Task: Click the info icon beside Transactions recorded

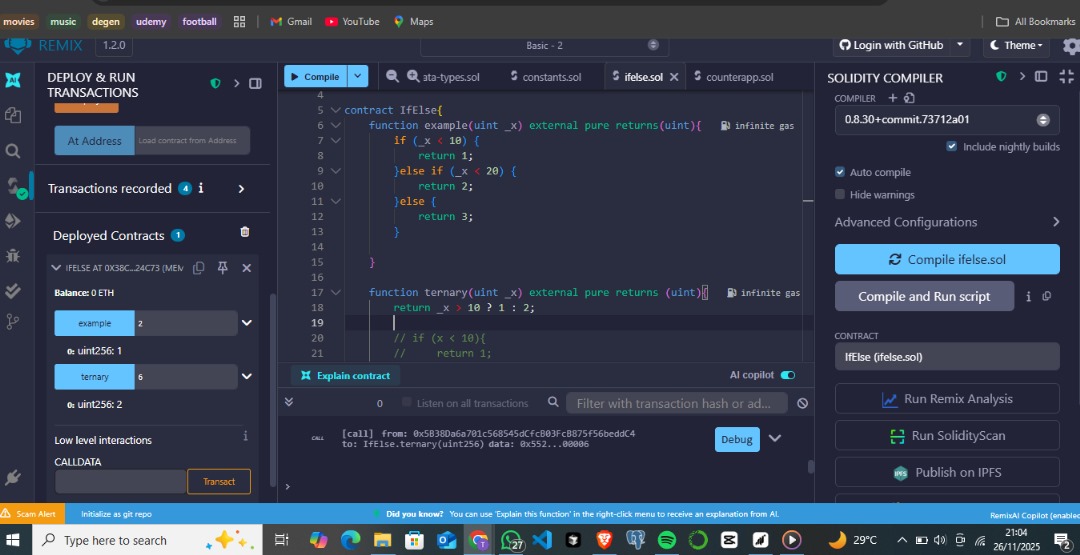Action: click(x=201, y=188)
